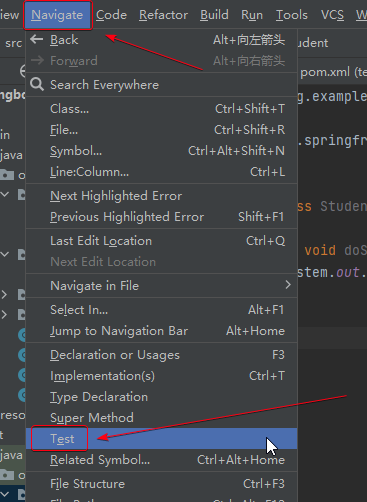The width and height of the screenshot is (367, 502).
Task: Open the Navigate menu
Action: click(57, 15)
